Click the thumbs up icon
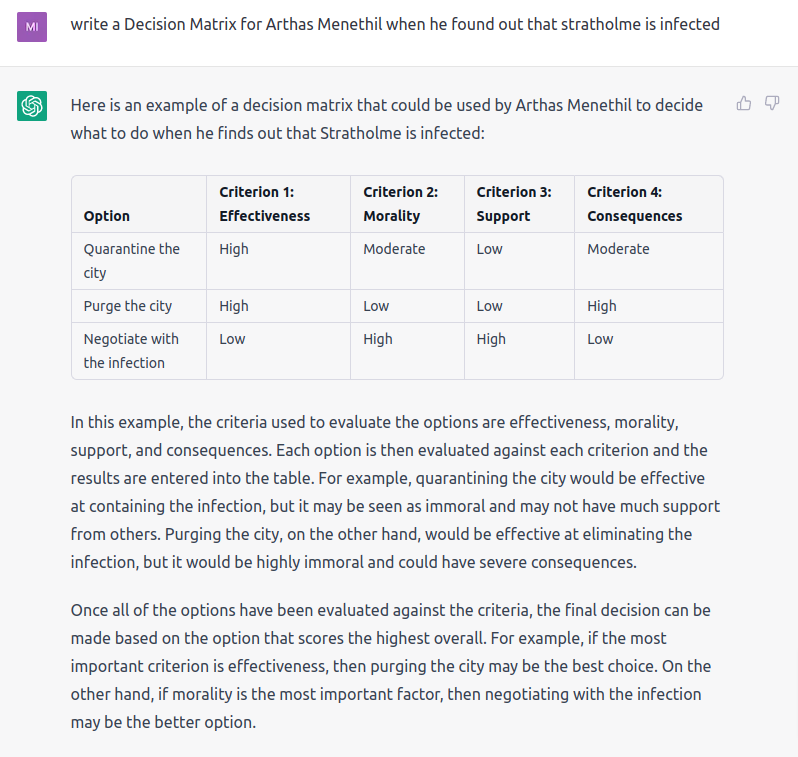The image size is (798, 757). coord(744,103)
